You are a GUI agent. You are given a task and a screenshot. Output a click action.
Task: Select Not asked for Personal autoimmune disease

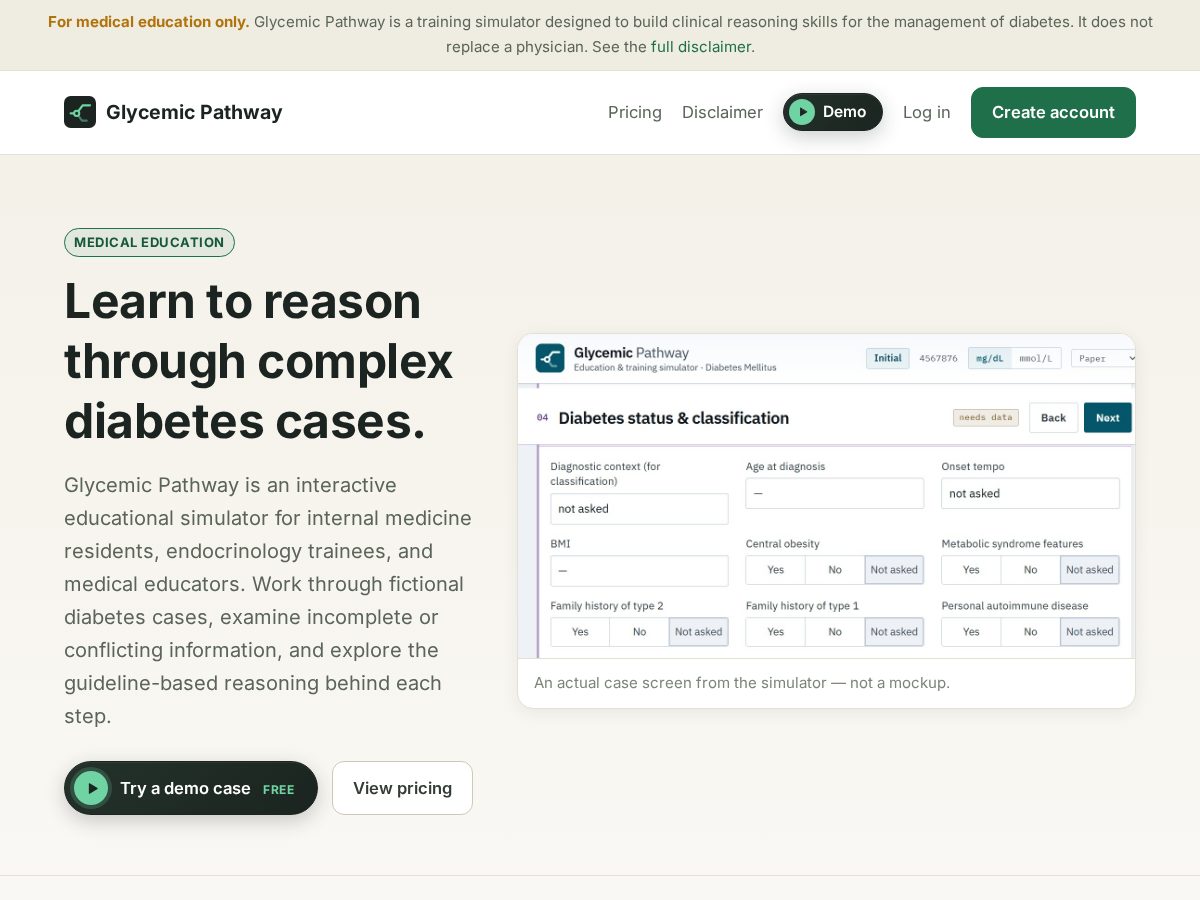point(1089,632)
